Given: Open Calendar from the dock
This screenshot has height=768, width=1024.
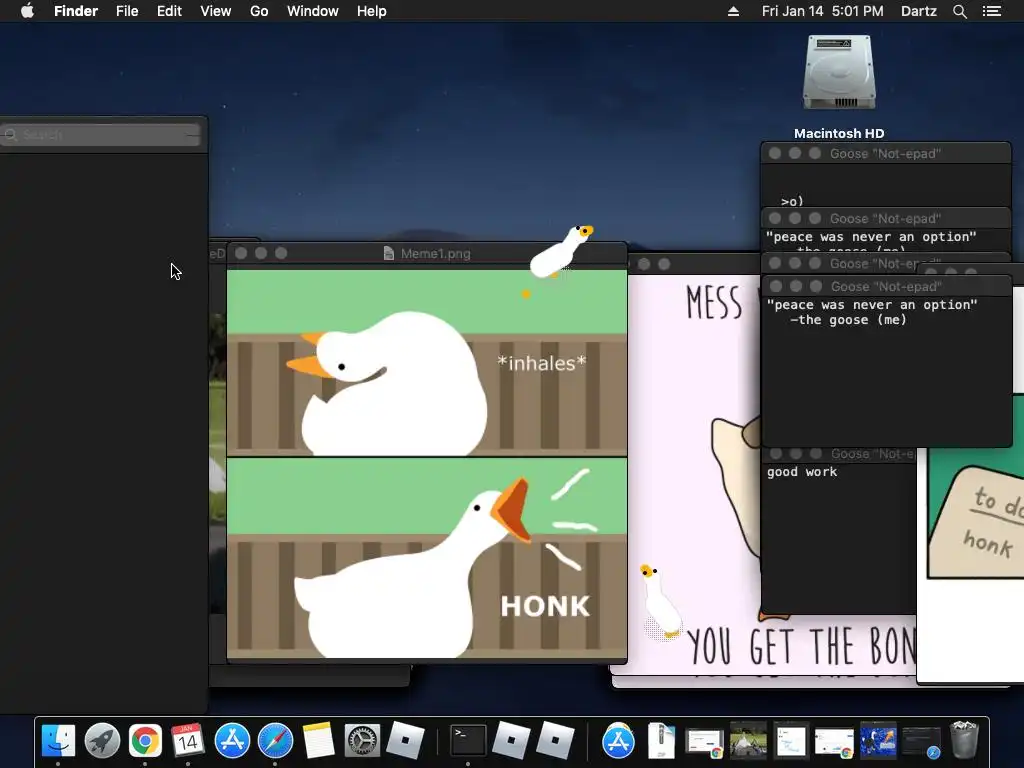Looking at the screenshot, I should coord(188,741).
